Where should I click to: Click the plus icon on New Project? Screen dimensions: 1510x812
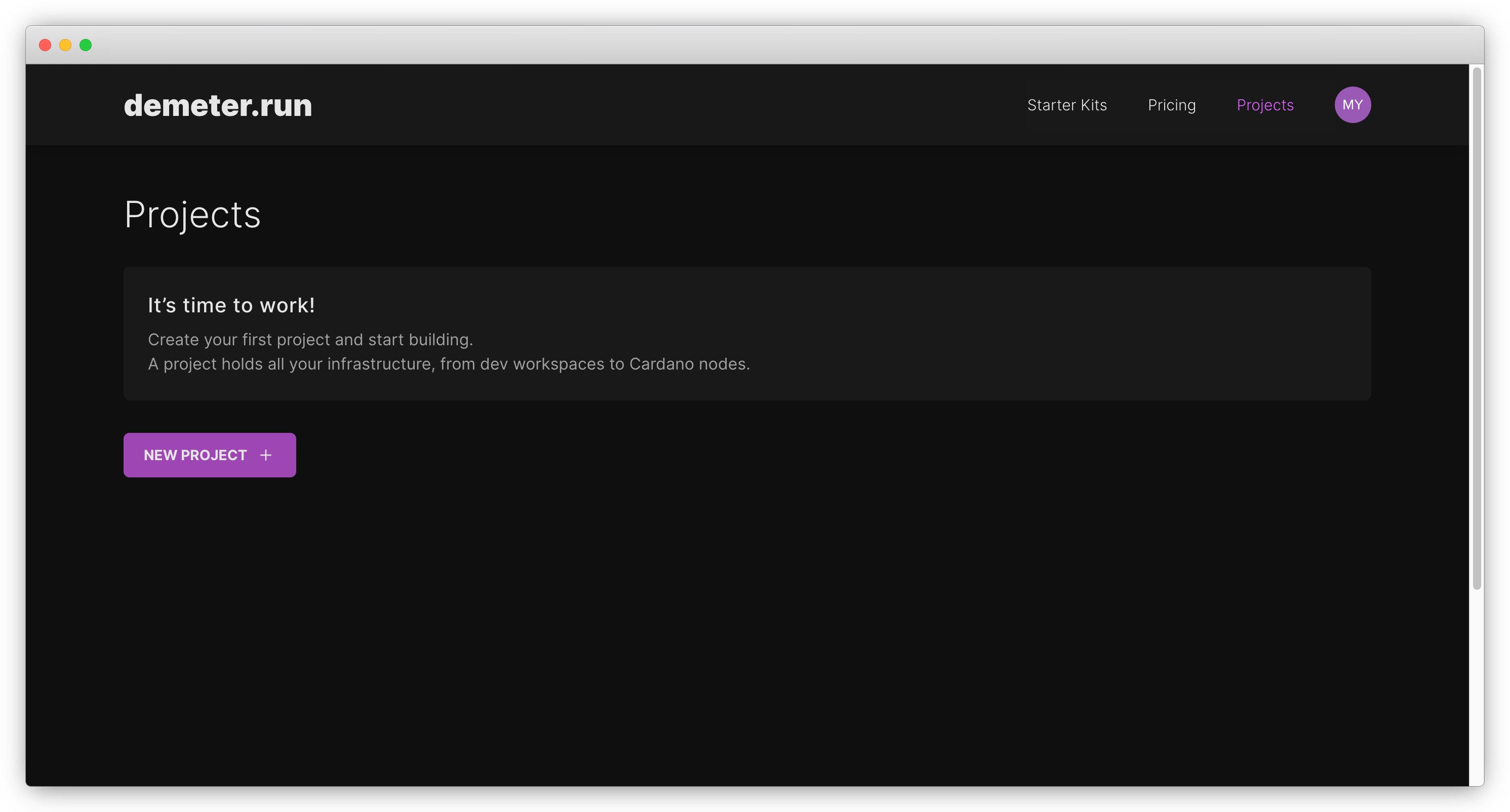click(x=266, y=455)
